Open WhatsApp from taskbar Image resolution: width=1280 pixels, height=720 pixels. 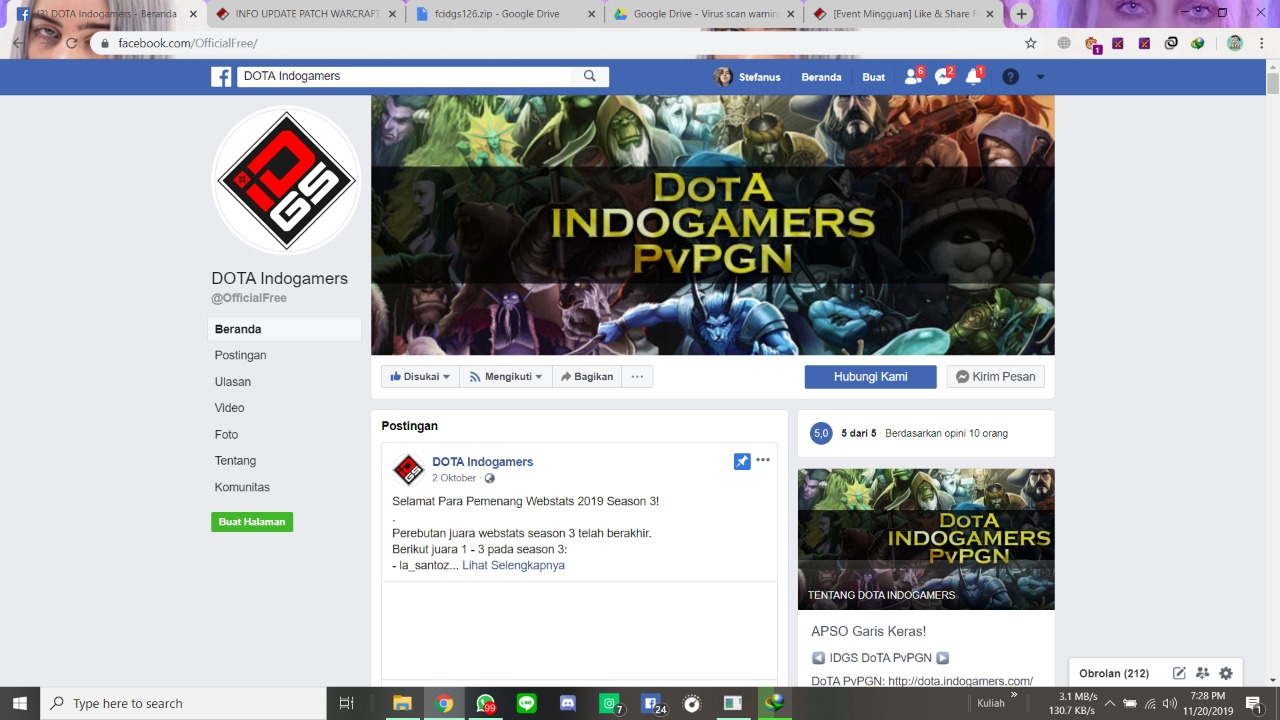pyautogui.click(x=486, y=703)
